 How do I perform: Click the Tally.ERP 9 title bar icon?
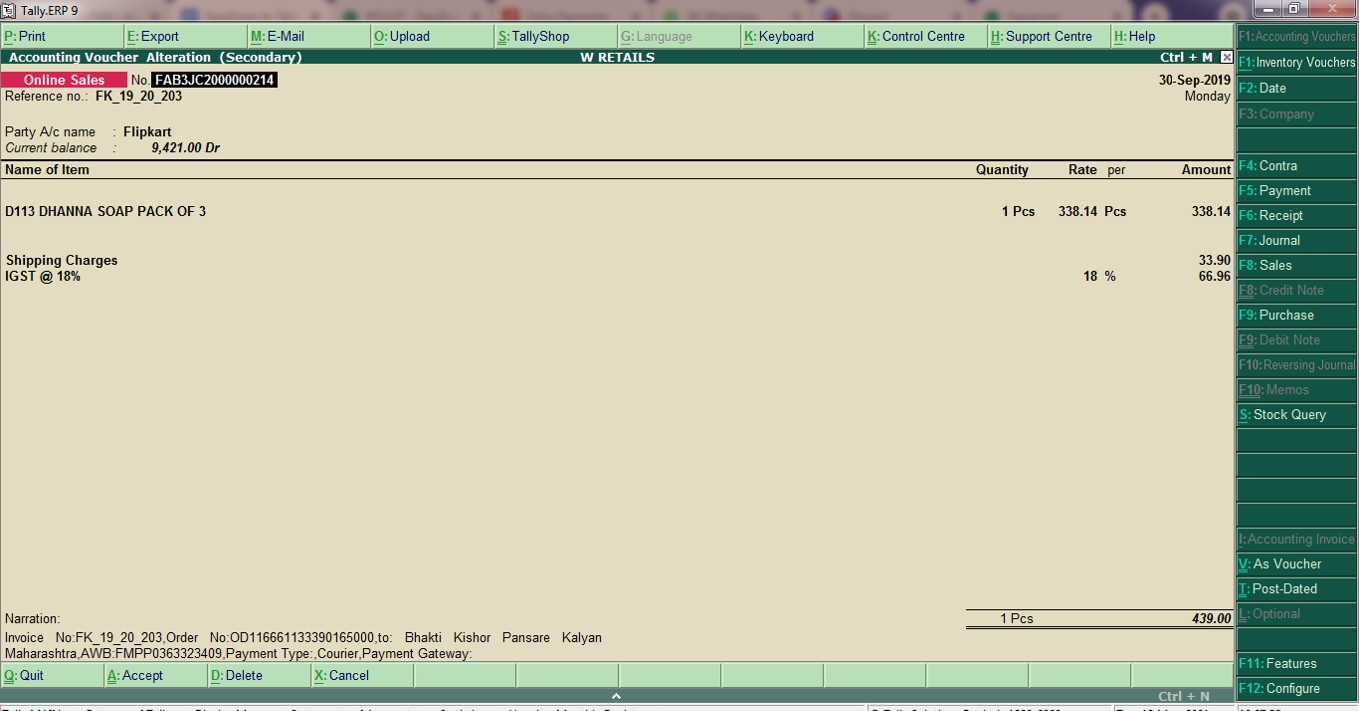coord(9,10)
